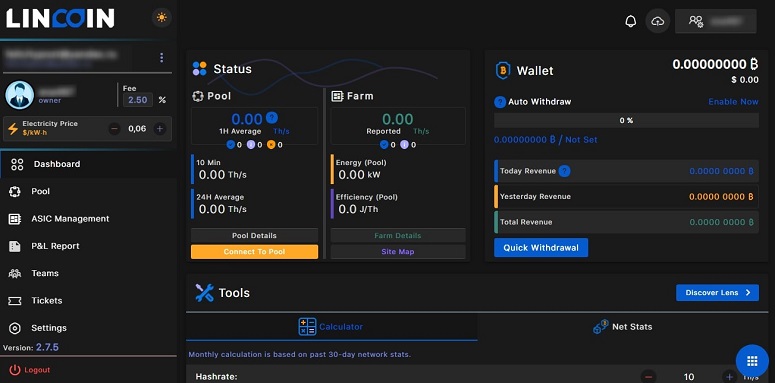The width and height of the screenshot is (775, 383).
Task: Open Pool Details
Action: 255,236
